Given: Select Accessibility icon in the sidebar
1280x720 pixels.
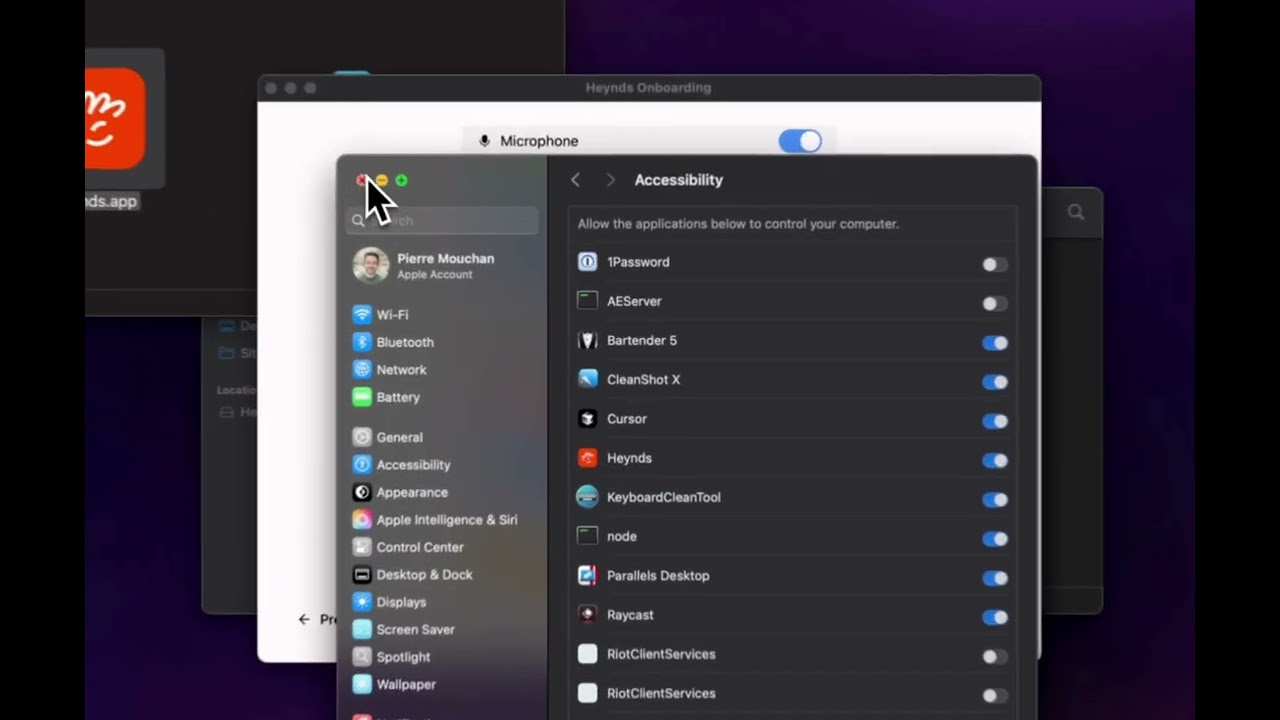Looking at the screenshot, I should [361, 465].
